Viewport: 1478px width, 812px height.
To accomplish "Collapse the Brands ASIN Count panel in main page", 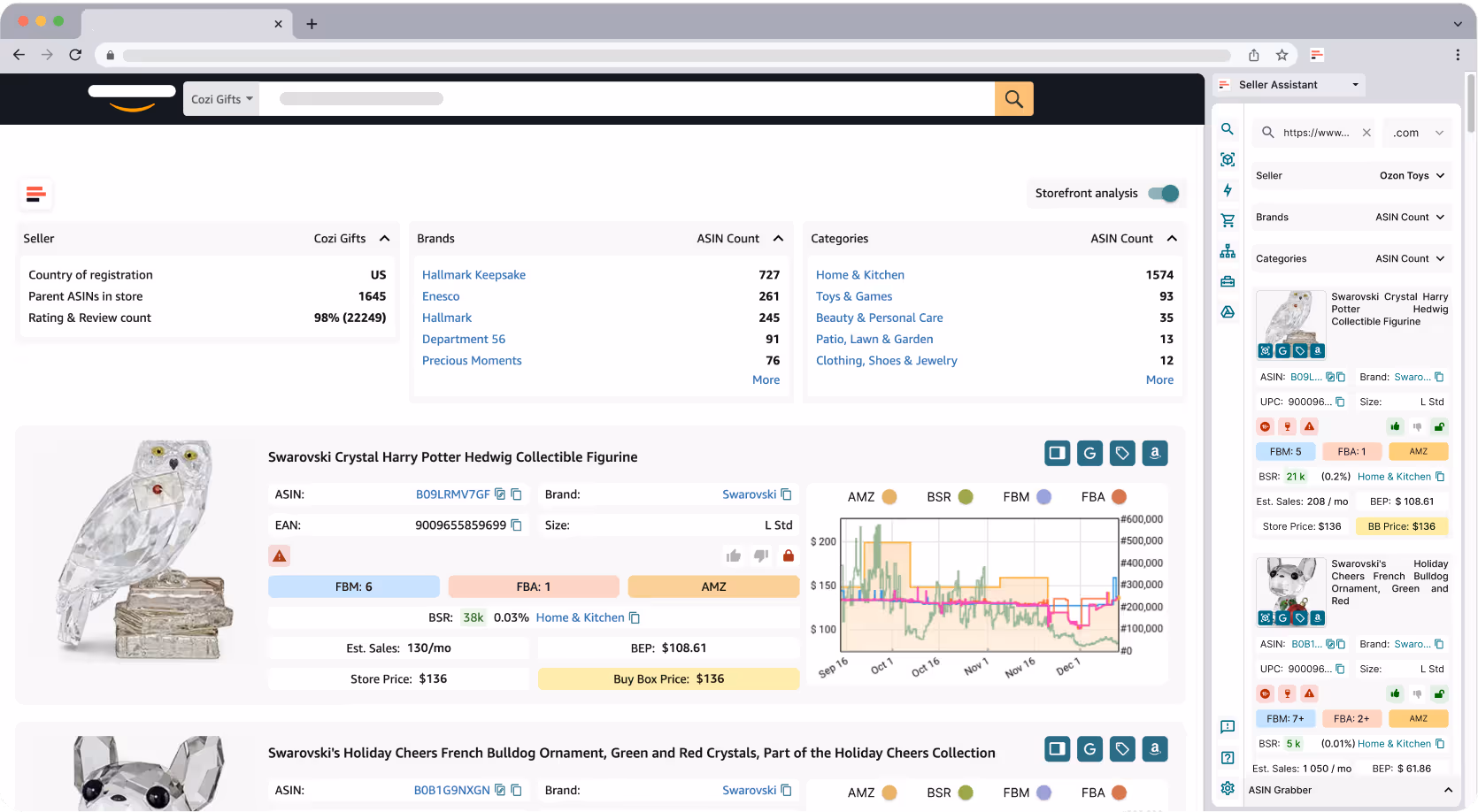I will click(778, 239).
